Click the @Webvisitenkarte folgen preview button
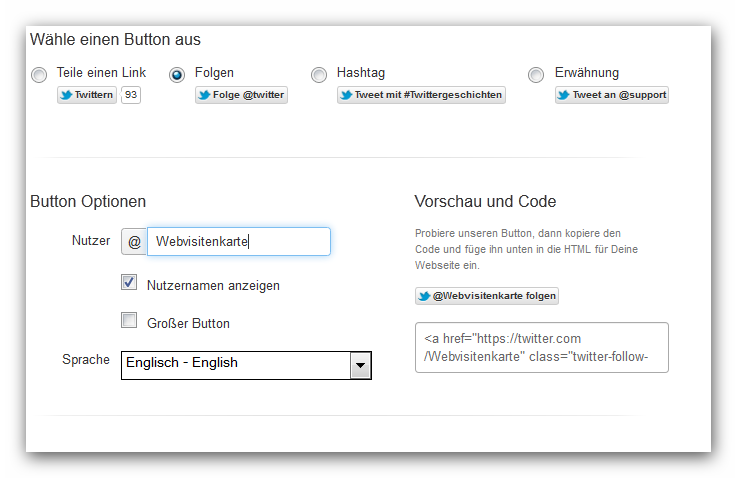 coord(487,296)
